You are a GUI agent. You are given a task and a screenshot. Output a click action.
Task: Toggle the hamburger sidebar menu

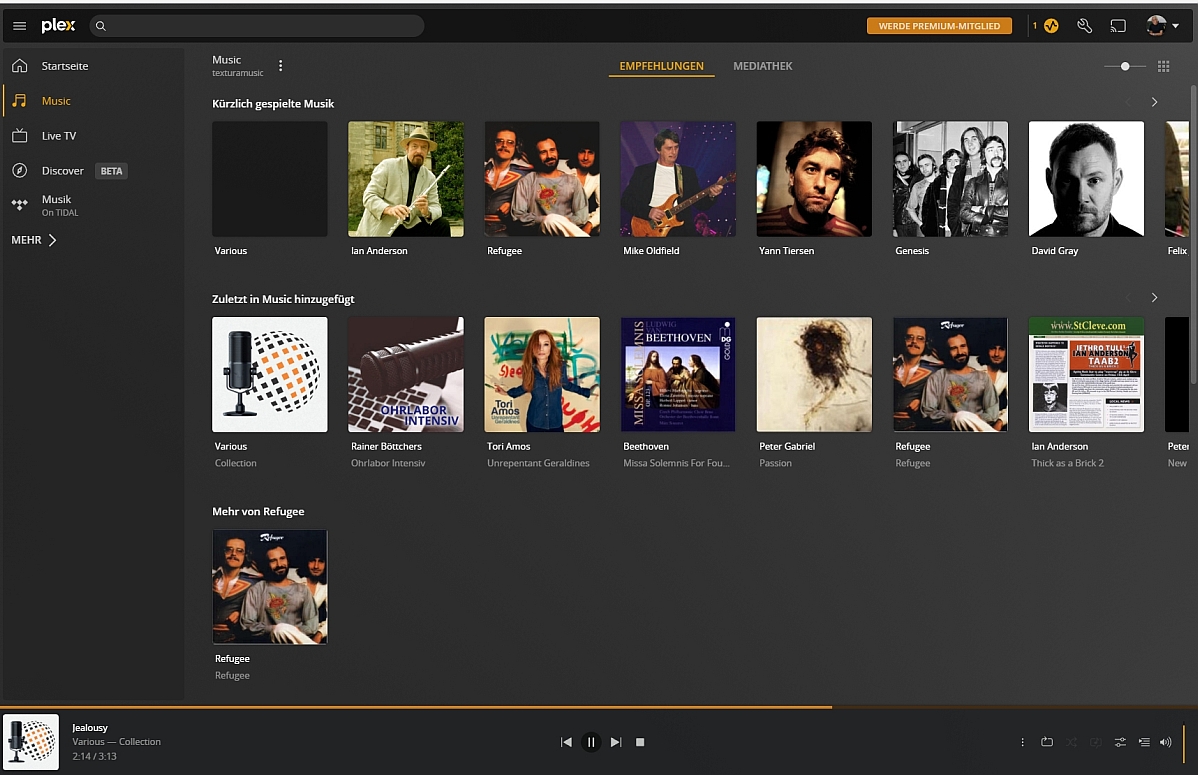[x=19, y=26]
